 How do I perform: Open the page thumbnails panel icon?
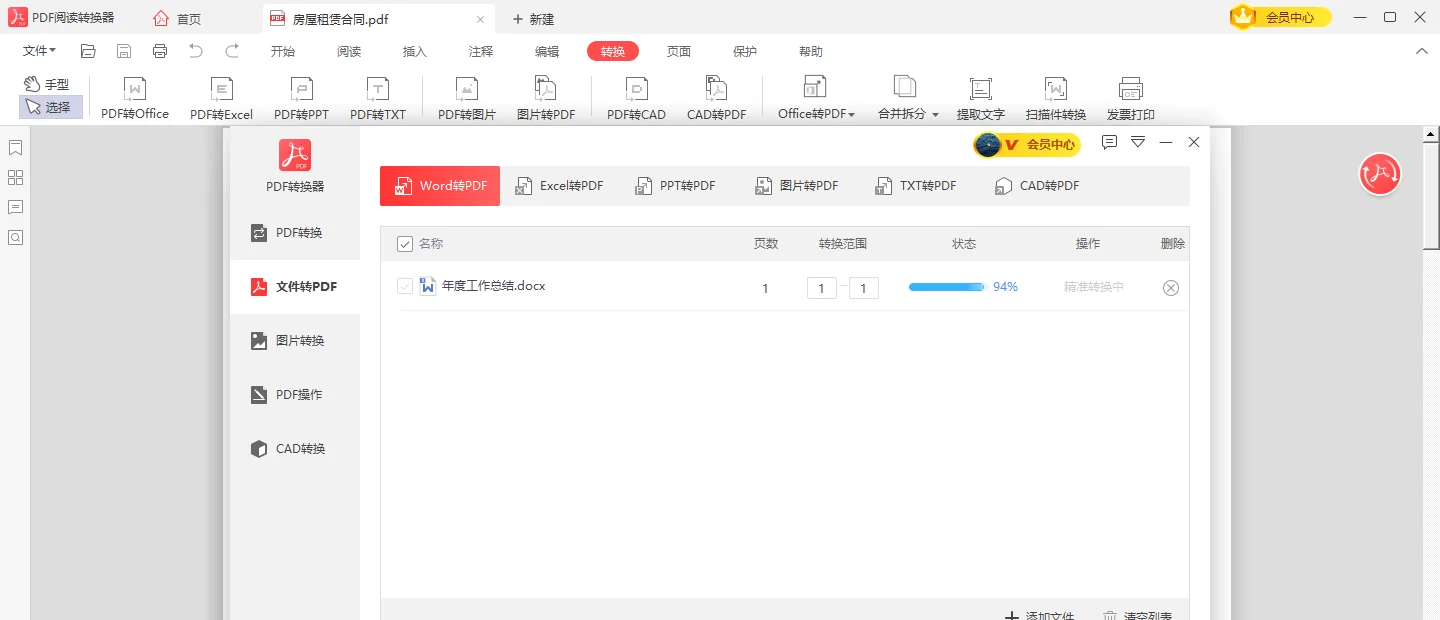coord(15,178)
